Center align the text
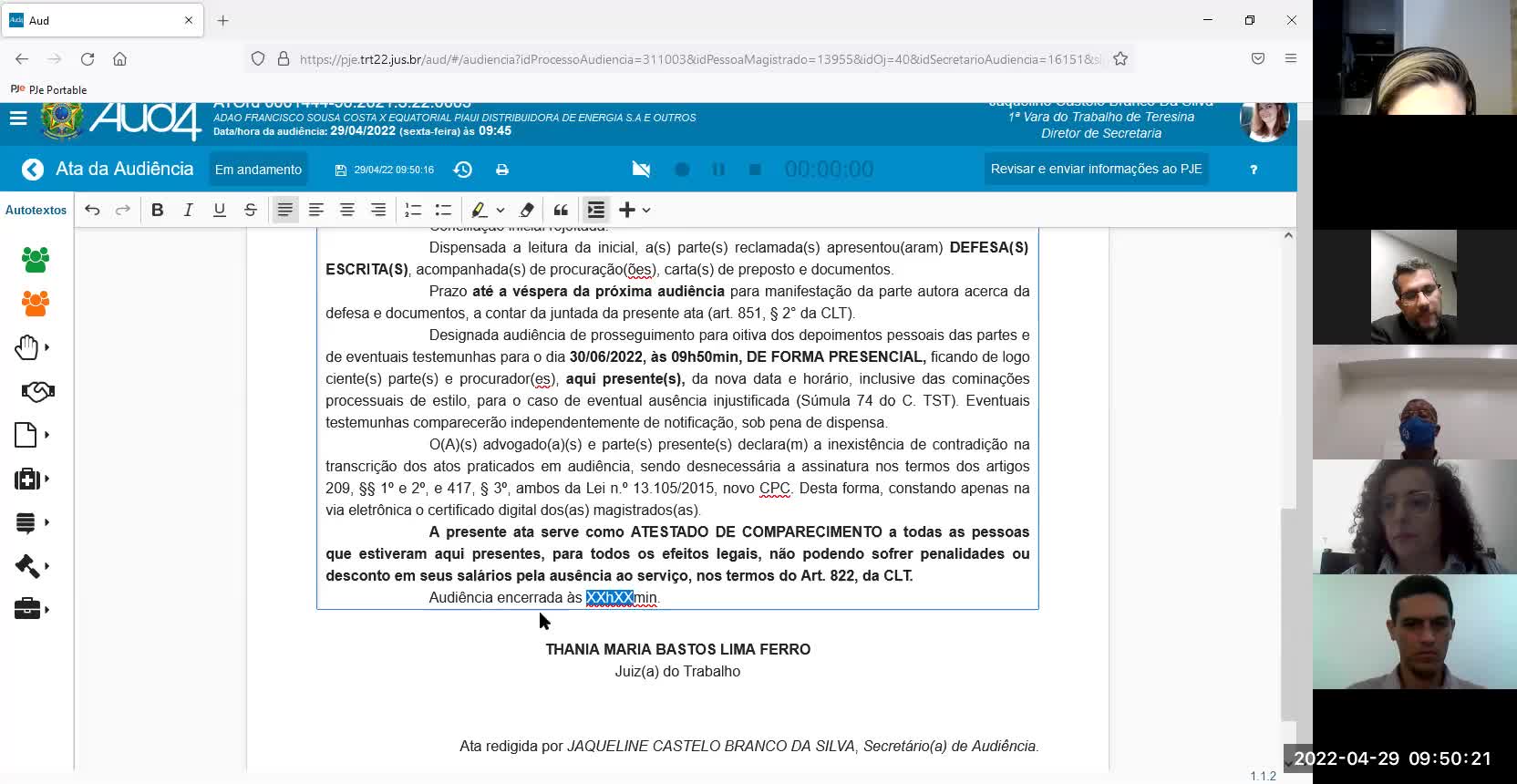The height and width of the screenshot is (784, 1517). coord(347,210)
